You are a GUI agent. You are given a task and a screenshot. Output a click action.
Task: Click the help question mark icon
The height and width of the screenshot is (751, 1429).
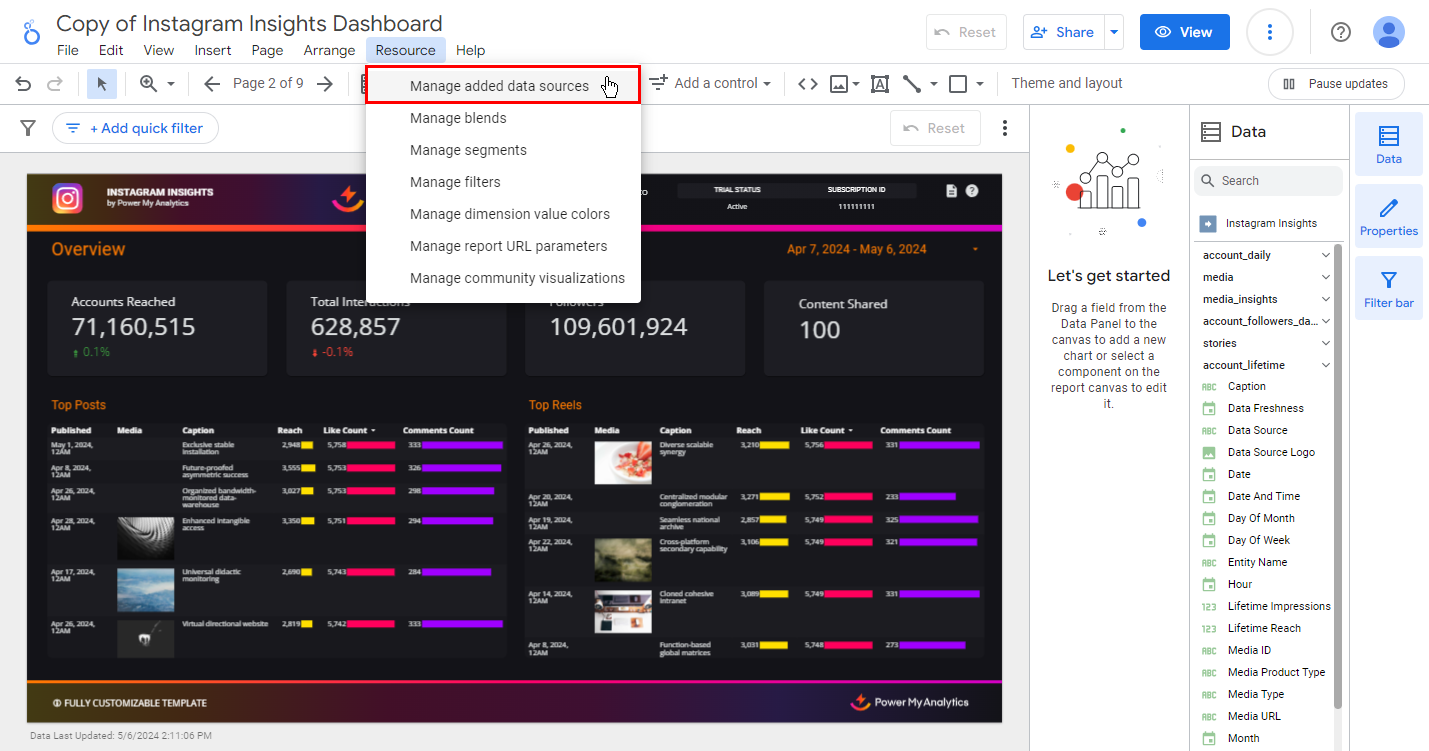(x=1341, y=32)
